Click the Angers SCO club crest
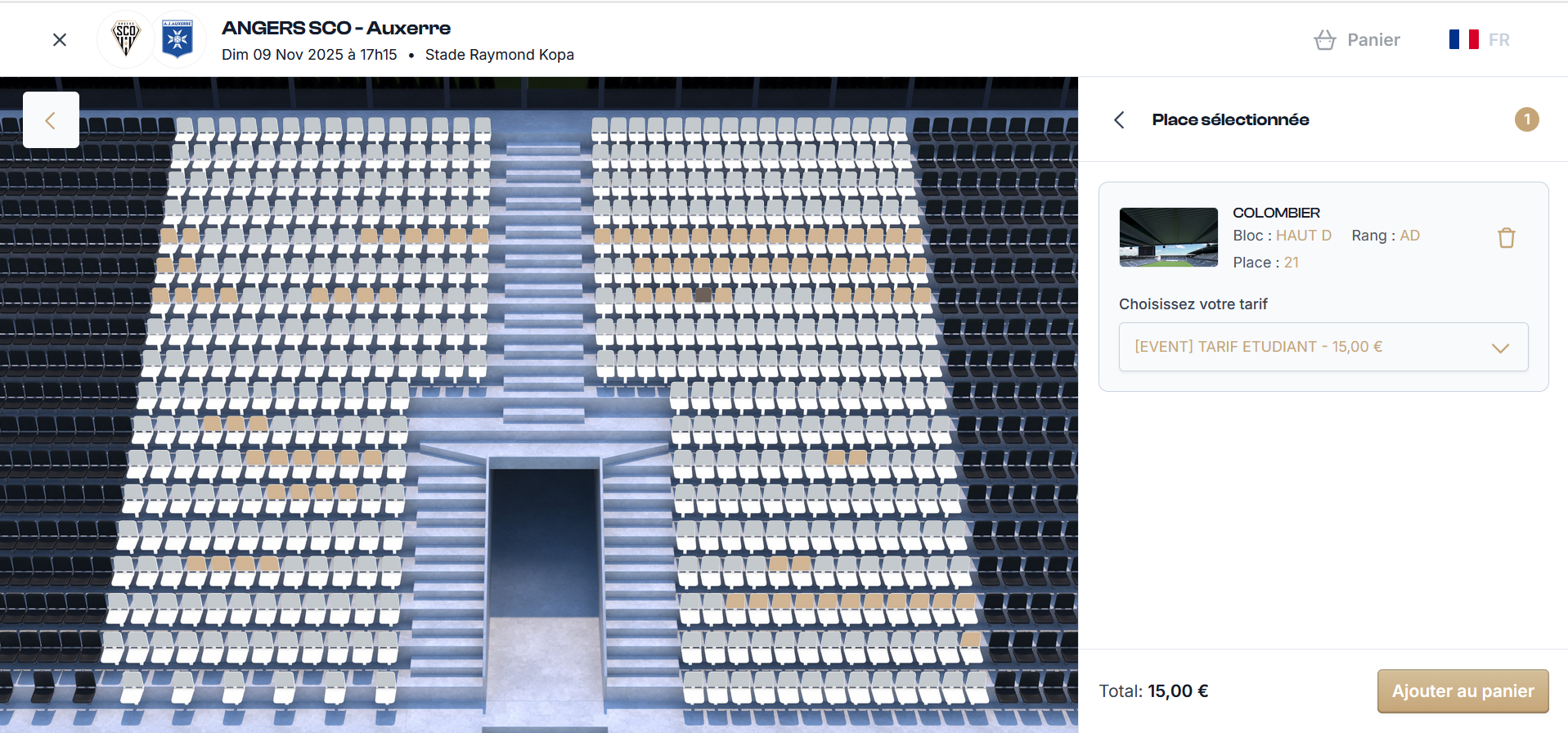This screenshot has height=733, width=1568. pyautogui.click(x=126, y=38)
